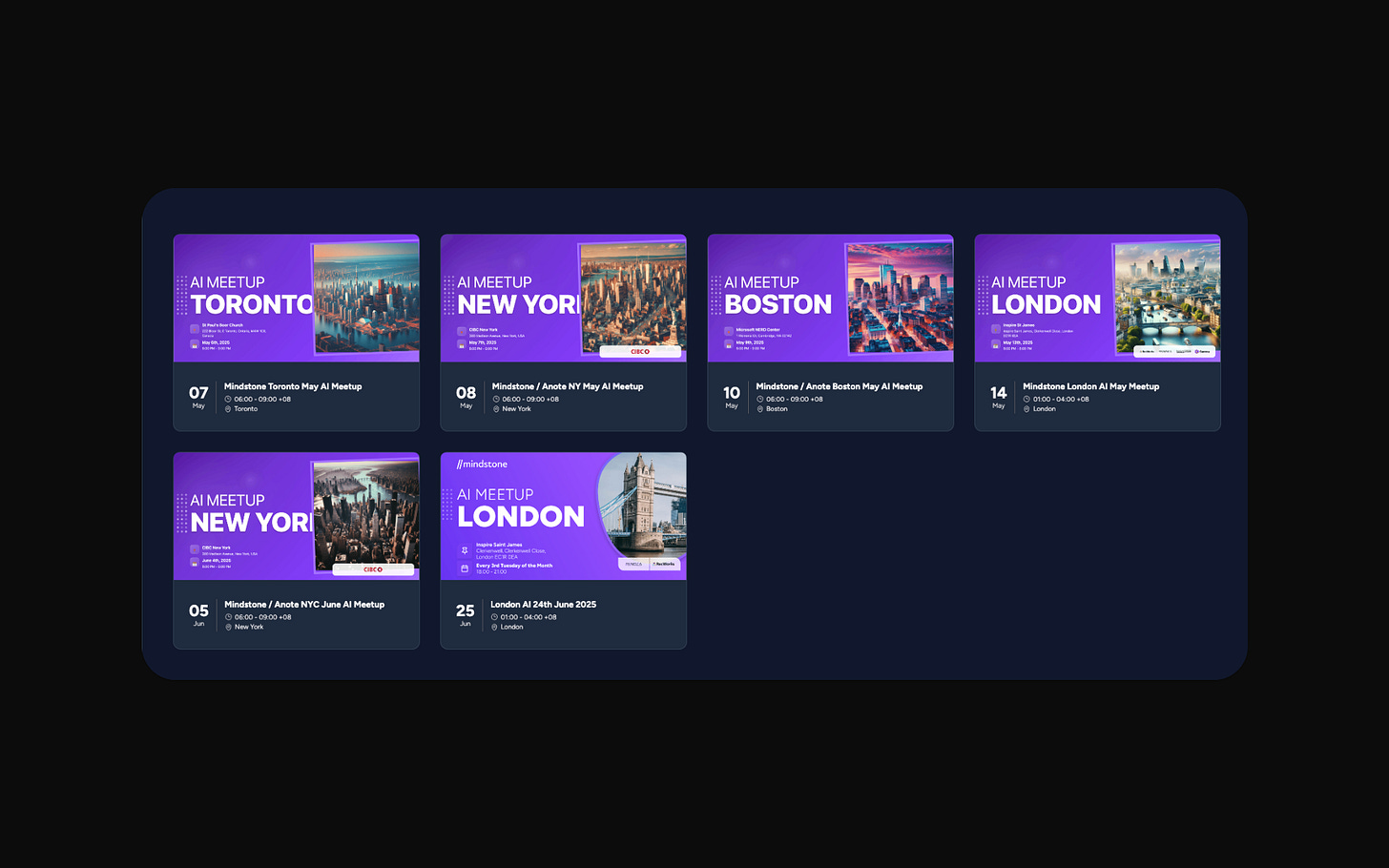Click the London AI 24th June 2025 title
Image resolution: width=1389 pixels, height=868 pixels.
pyautogui.click(x=544, y=605)
